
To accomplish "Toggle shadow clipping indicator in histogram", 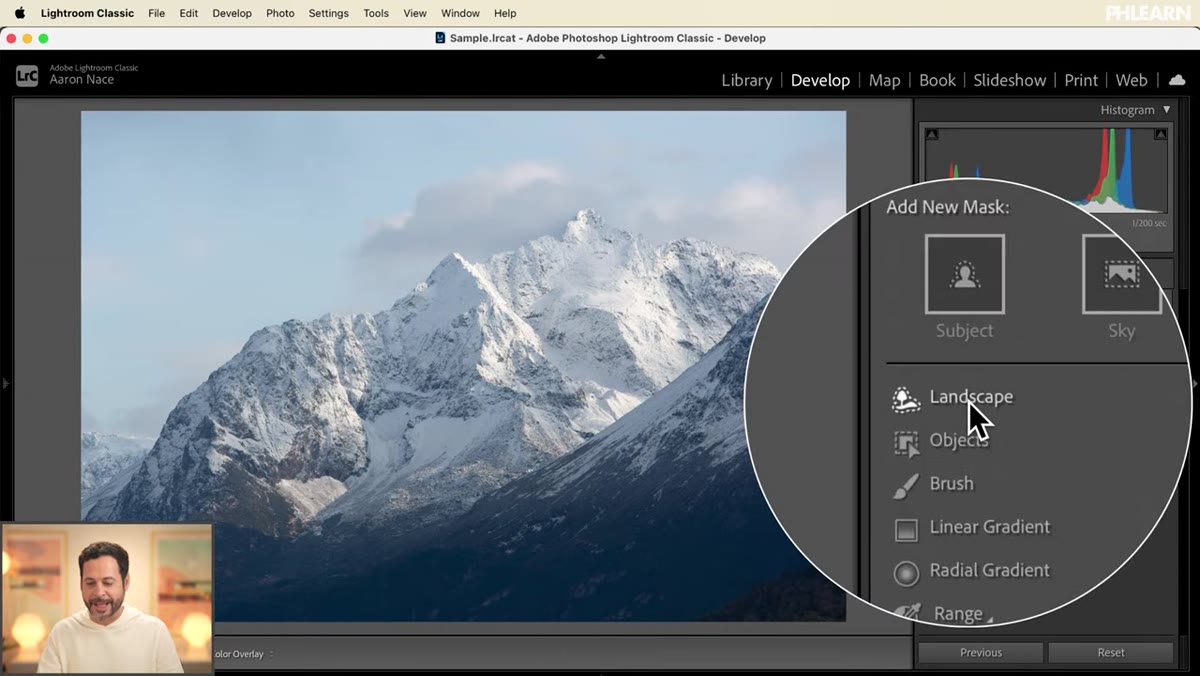I will pos(932,134).
